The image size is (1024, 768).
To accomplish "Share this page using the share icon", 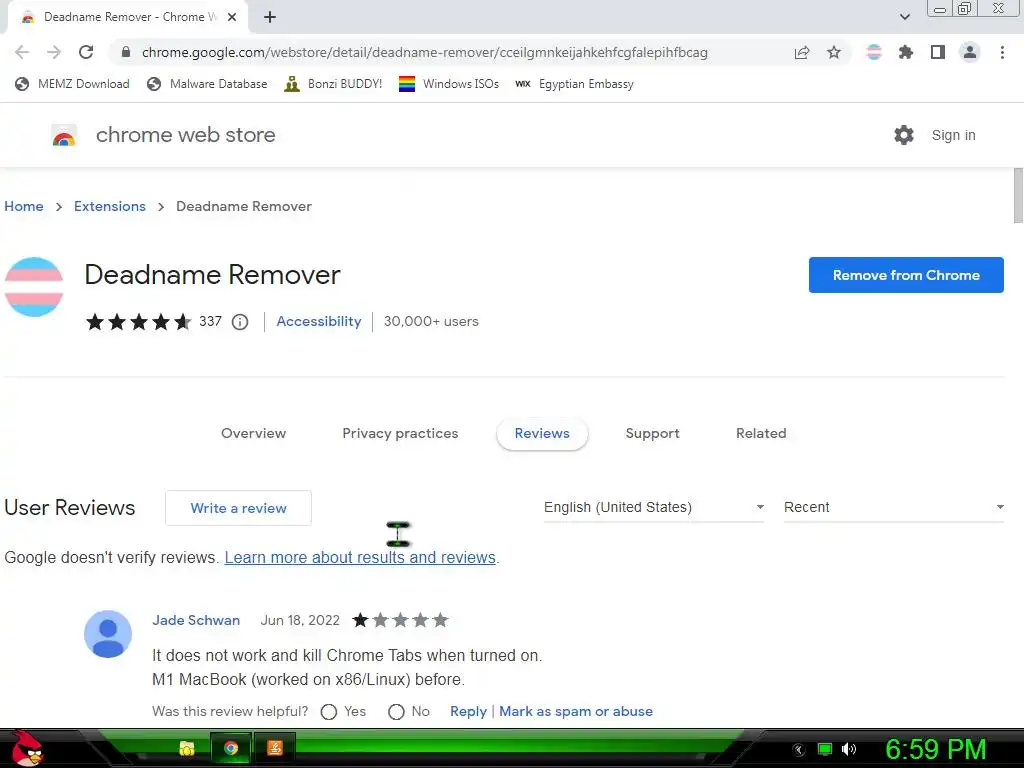I will [x=802, y=52].
